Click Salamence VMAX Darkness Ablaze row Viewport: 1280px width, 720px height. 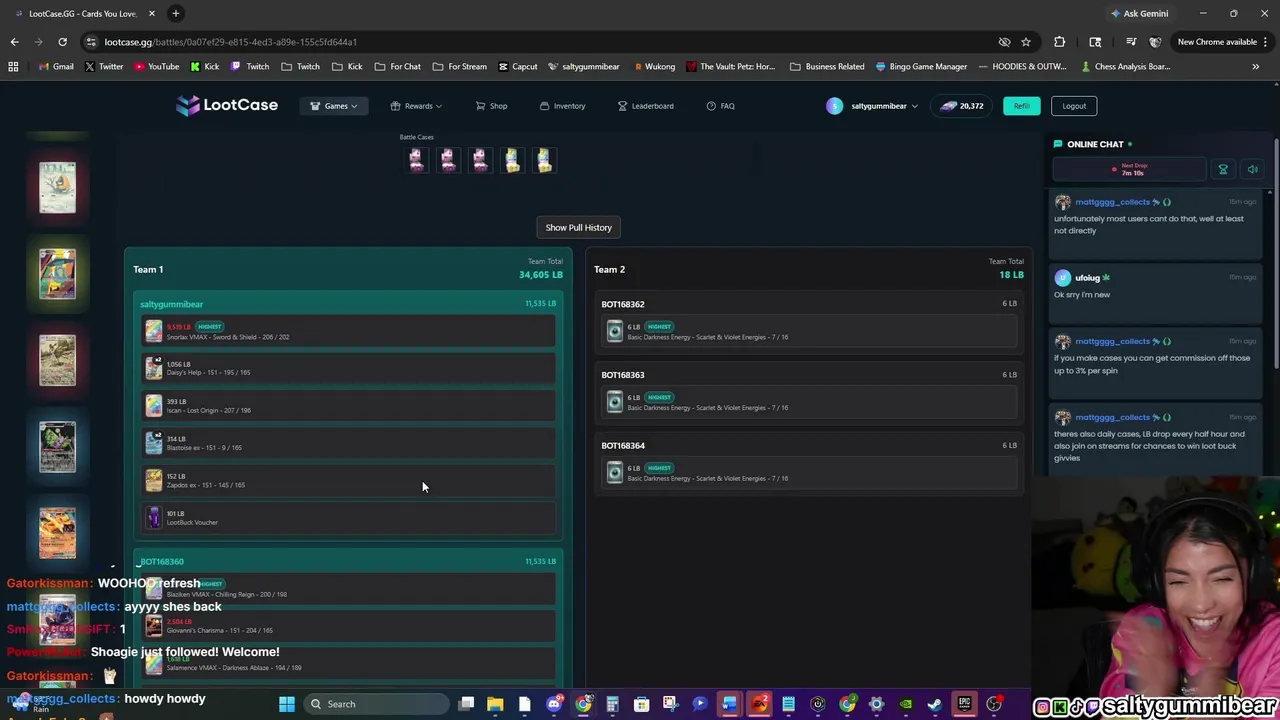[x=348, y=663]
